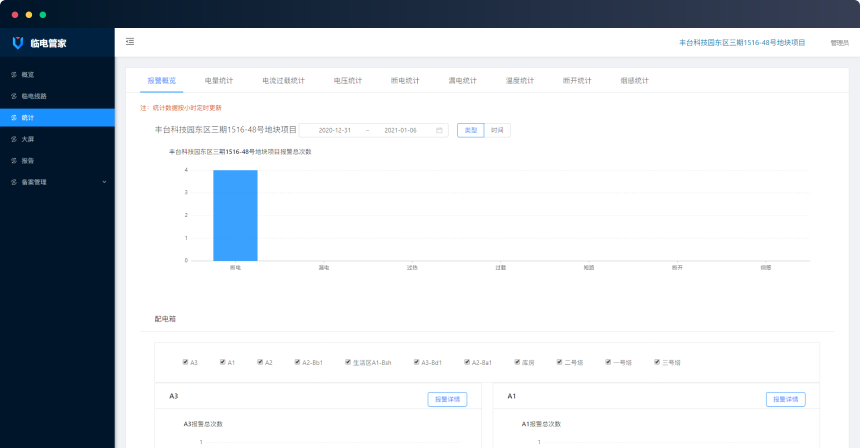Click the 备案管理 sidebar label
This screenshot has width=860, height=448.
(34, 182)
